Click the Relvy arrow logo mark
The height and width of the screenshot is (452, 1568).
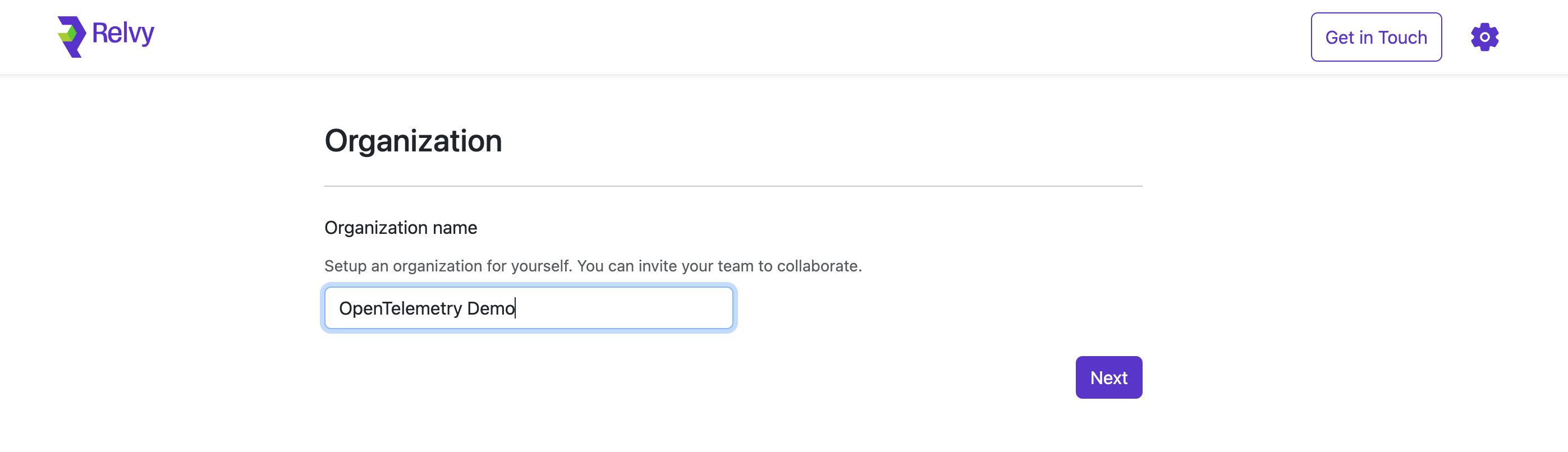(72, 37)
